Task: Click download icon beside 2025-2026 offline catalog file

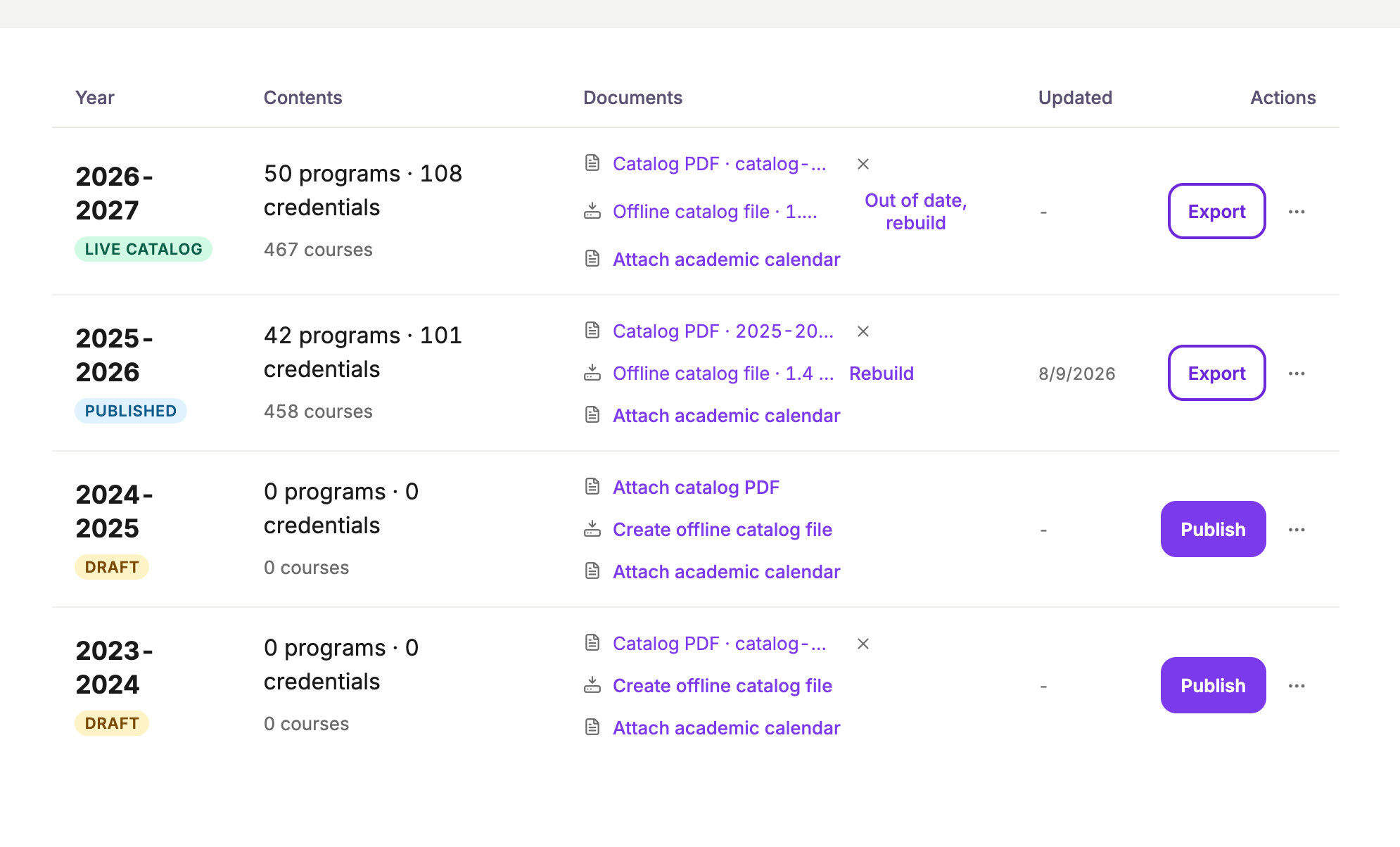Action: coord(592,373)
